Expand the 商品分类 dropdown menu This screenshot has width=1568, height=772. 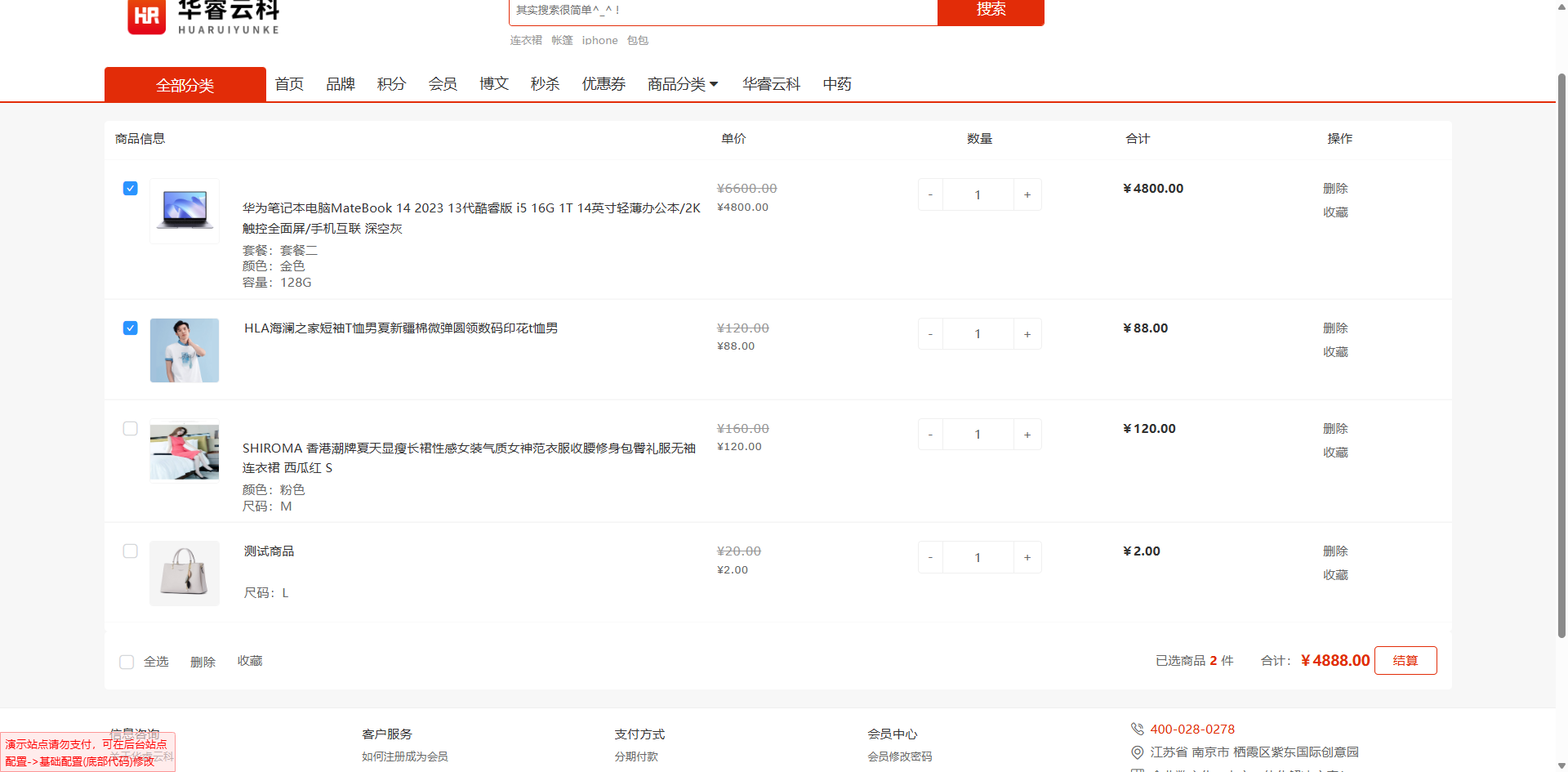point(682,84)
